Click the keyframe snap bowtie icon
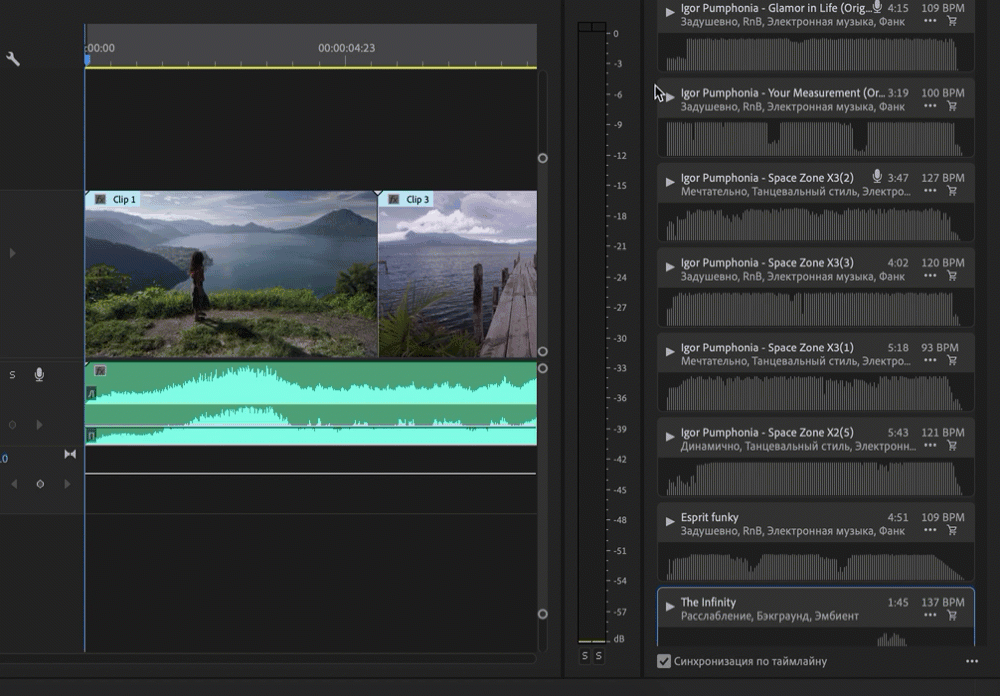The image size is (1000, 696). [70, 454]
